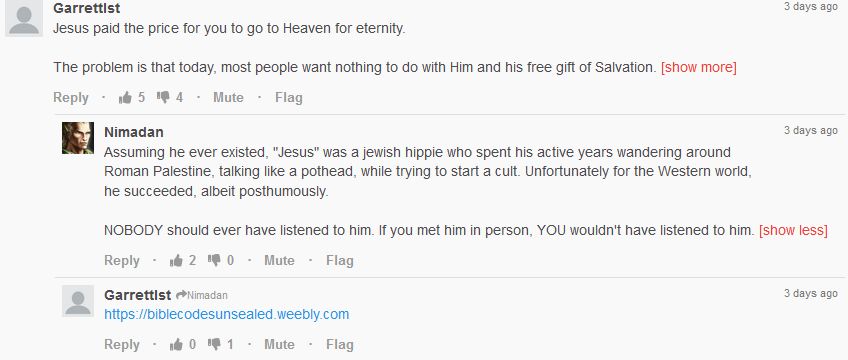Like Nimadan's reply with thumbs-up icon
This screenshot has width=848, height=360.
click(176, 261)
